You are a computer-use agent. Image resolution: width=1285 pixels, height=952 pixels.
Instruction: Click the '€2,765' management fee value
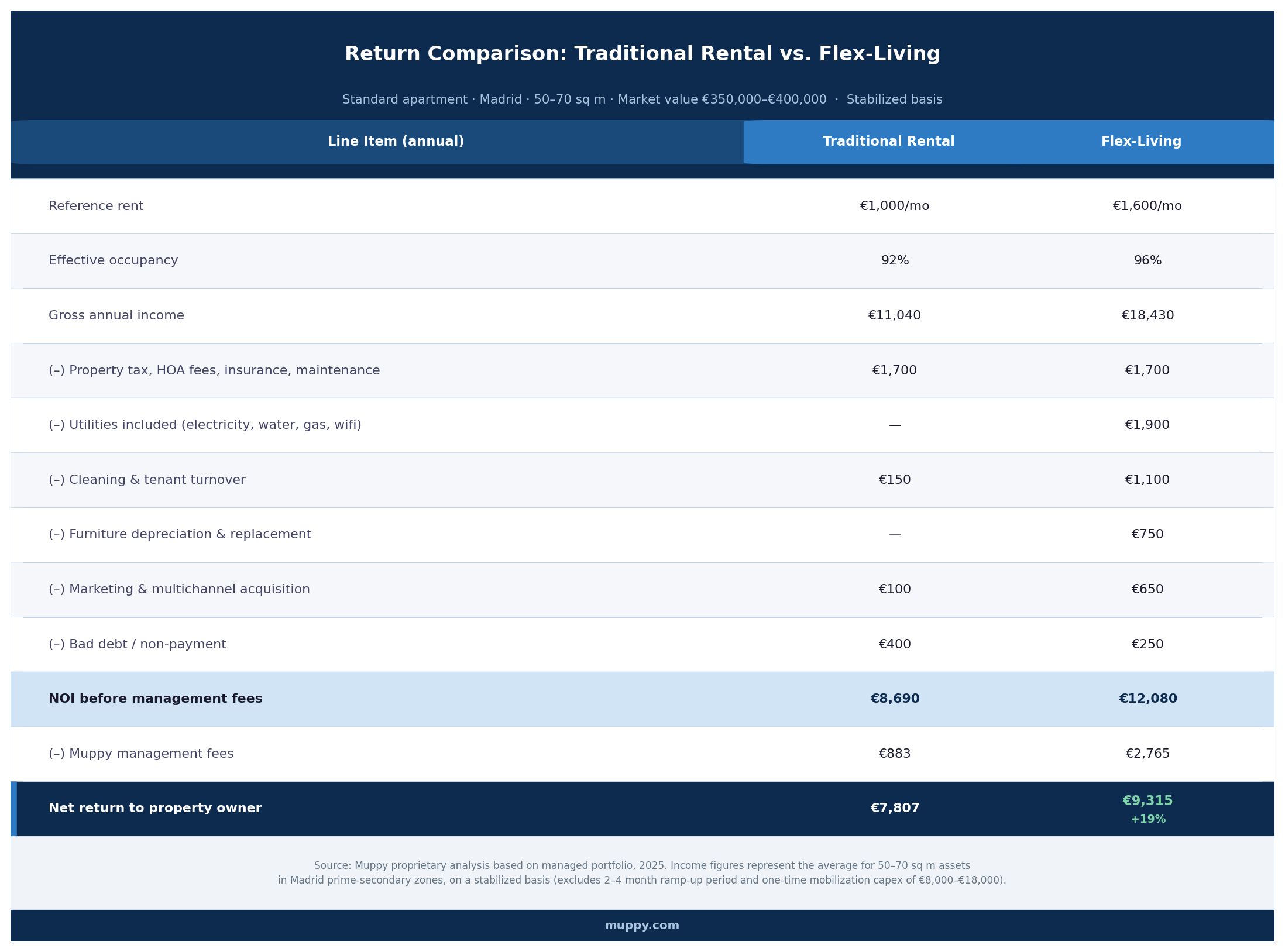[1147, 754]
